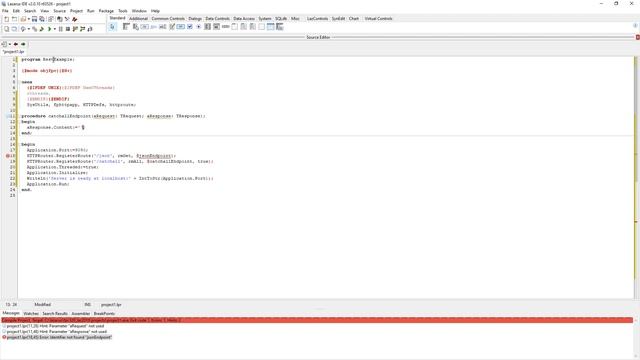Pick the TRadioButton component icon
This screenshot has height=360, width=640.
199,27
